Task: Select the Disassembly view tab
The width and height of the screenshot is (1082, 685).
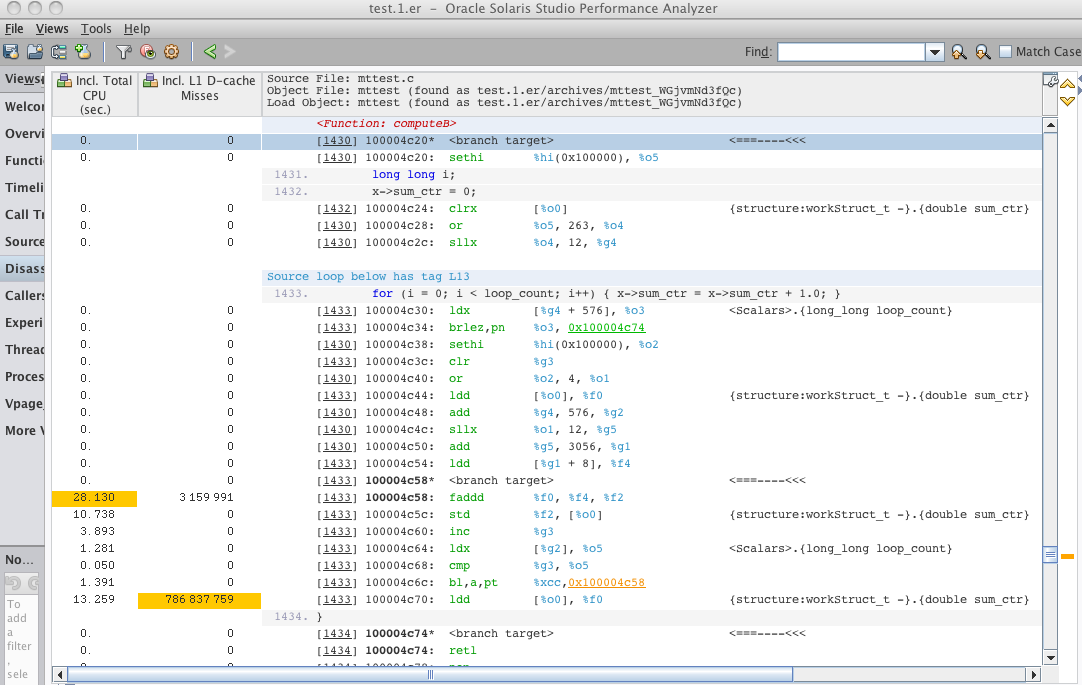Action: coord(23,268)
